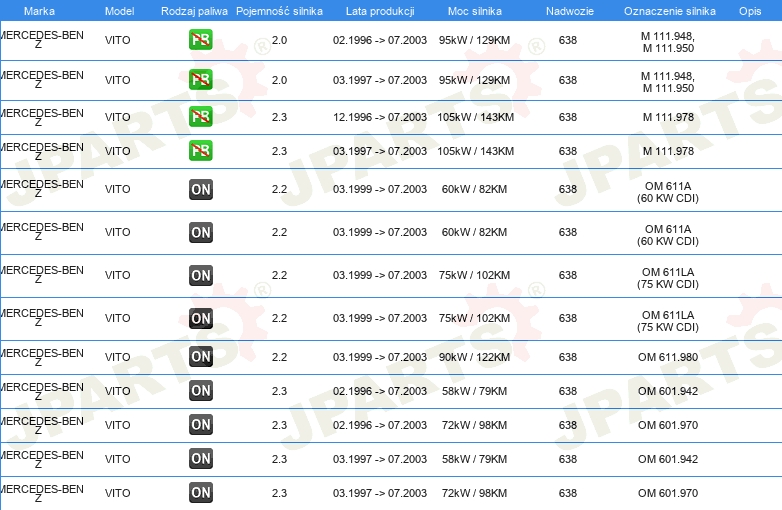Click the Marka column header

click(39, 11)
